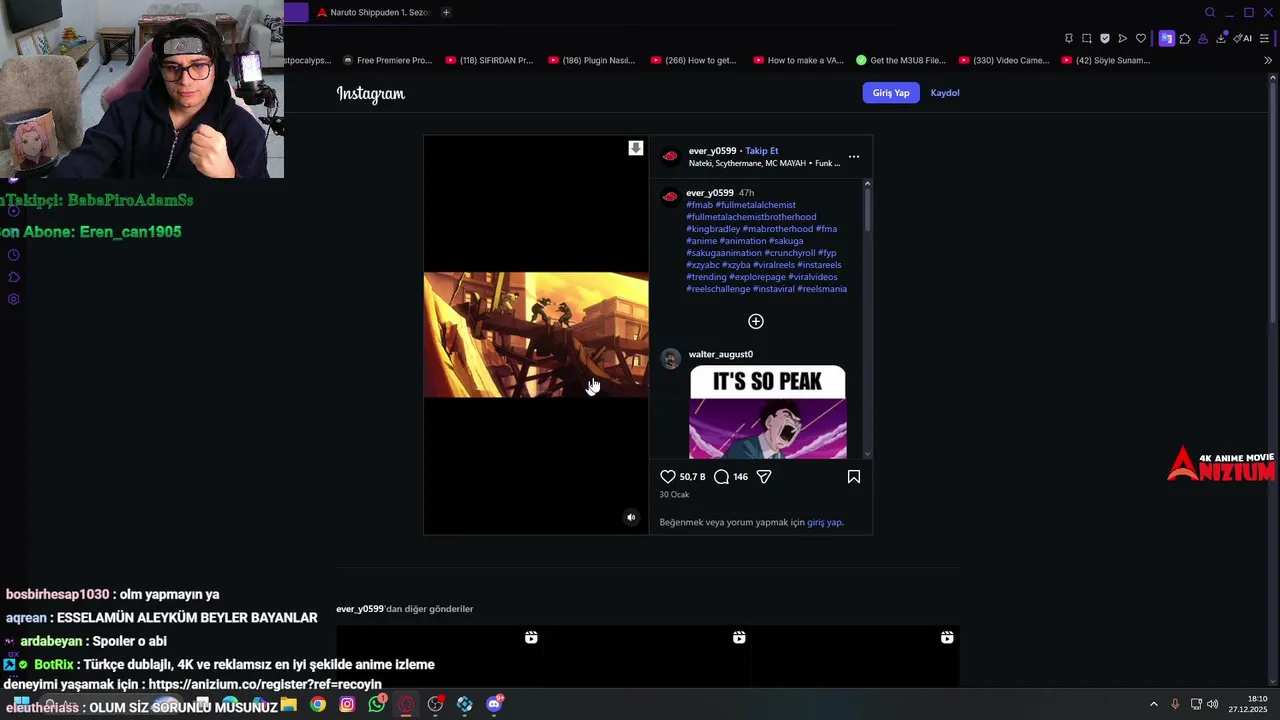The image size is (1280, 720).
Task: Show hidden system tray icons
Action: coord(1153,704)
